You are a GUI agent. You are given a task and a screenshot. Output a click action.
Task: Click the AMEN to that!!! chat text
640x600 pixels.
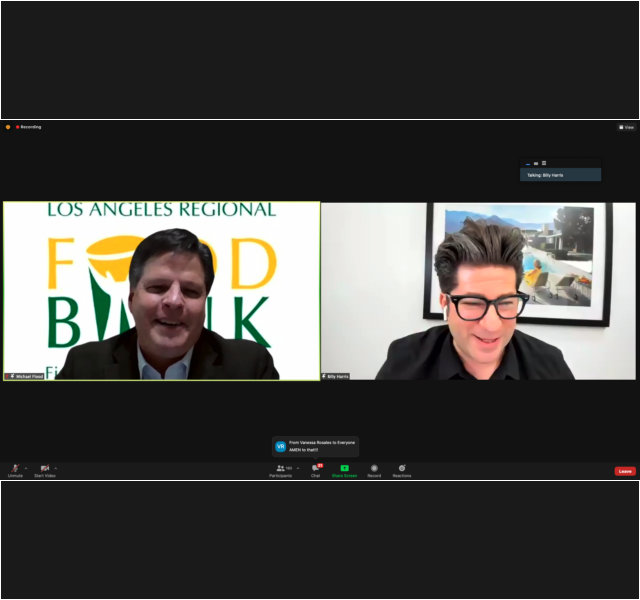point(303,450)
